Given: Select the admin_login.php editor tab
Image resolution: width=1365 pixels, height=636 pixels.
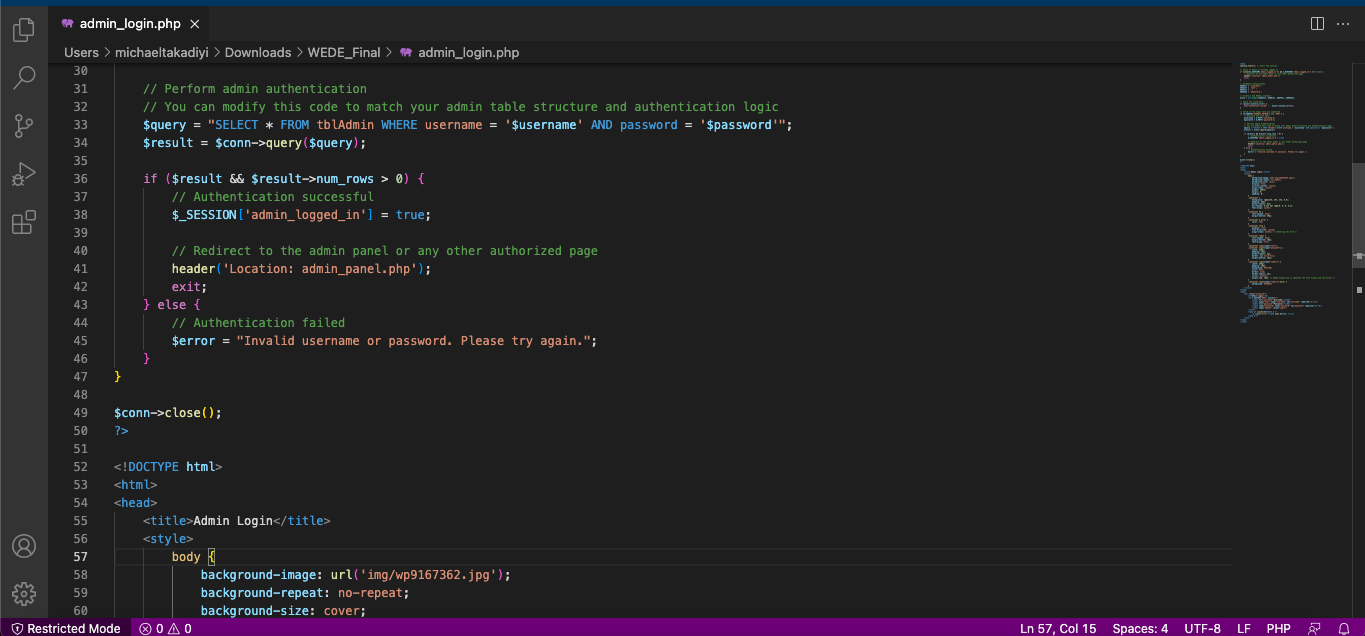Looking at the screenshot, I should pos(129,24).
